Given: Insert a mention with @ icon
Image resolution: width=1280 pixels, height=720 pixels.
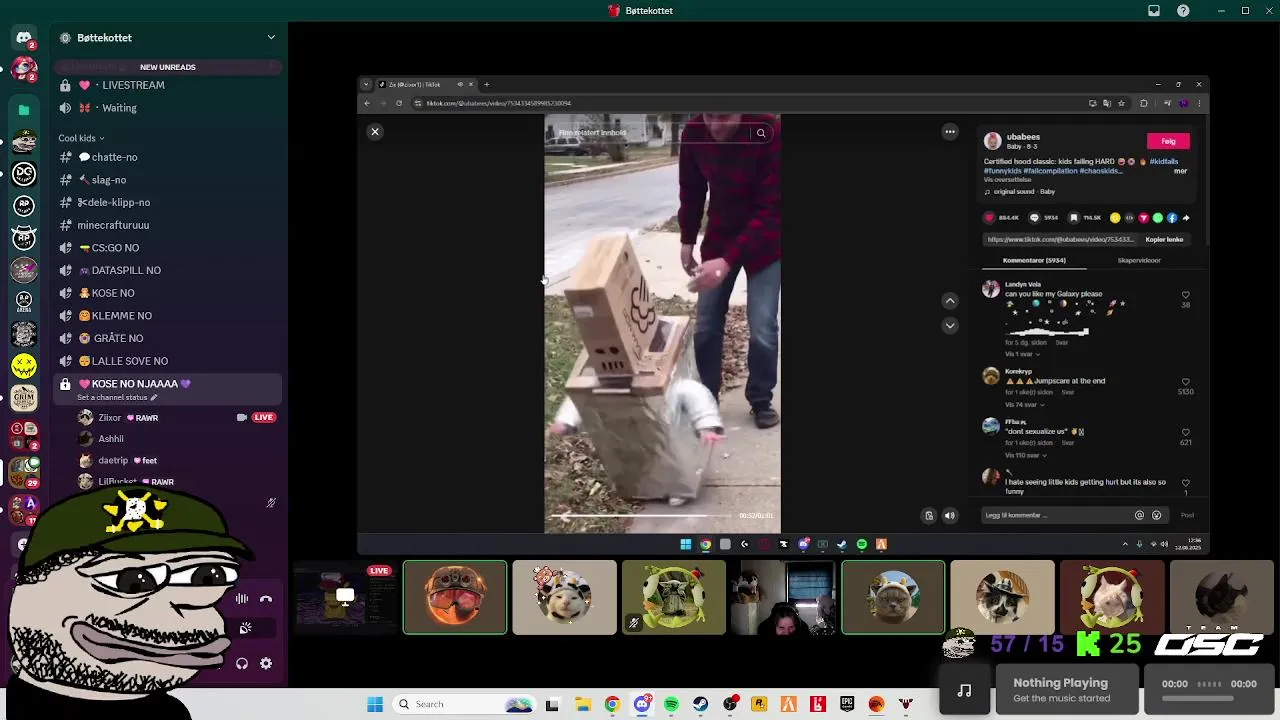Looking at the screenshot, I should pos(1139,516).
